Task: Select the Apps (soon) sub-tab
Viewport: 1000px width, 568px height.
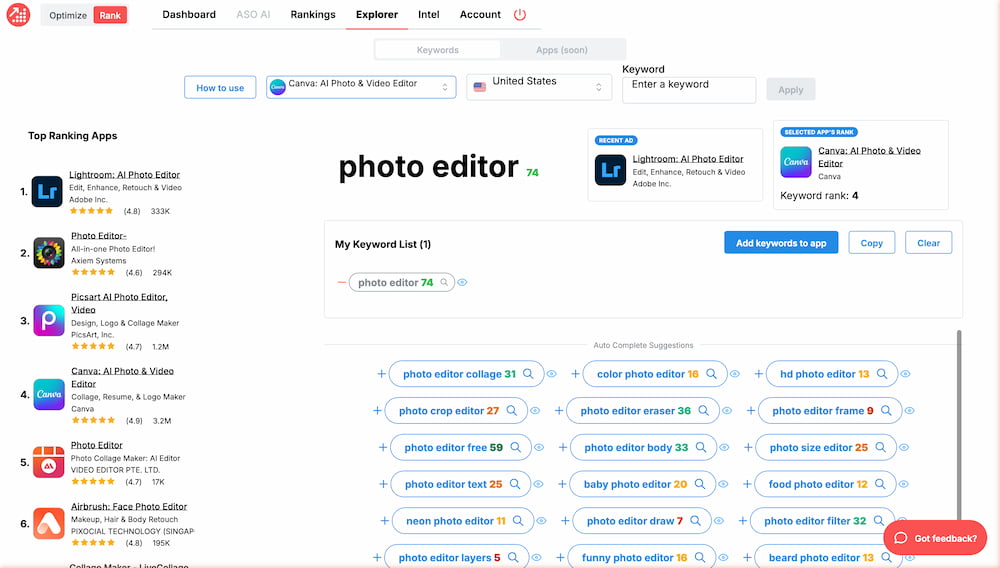Action: (561, 50)
